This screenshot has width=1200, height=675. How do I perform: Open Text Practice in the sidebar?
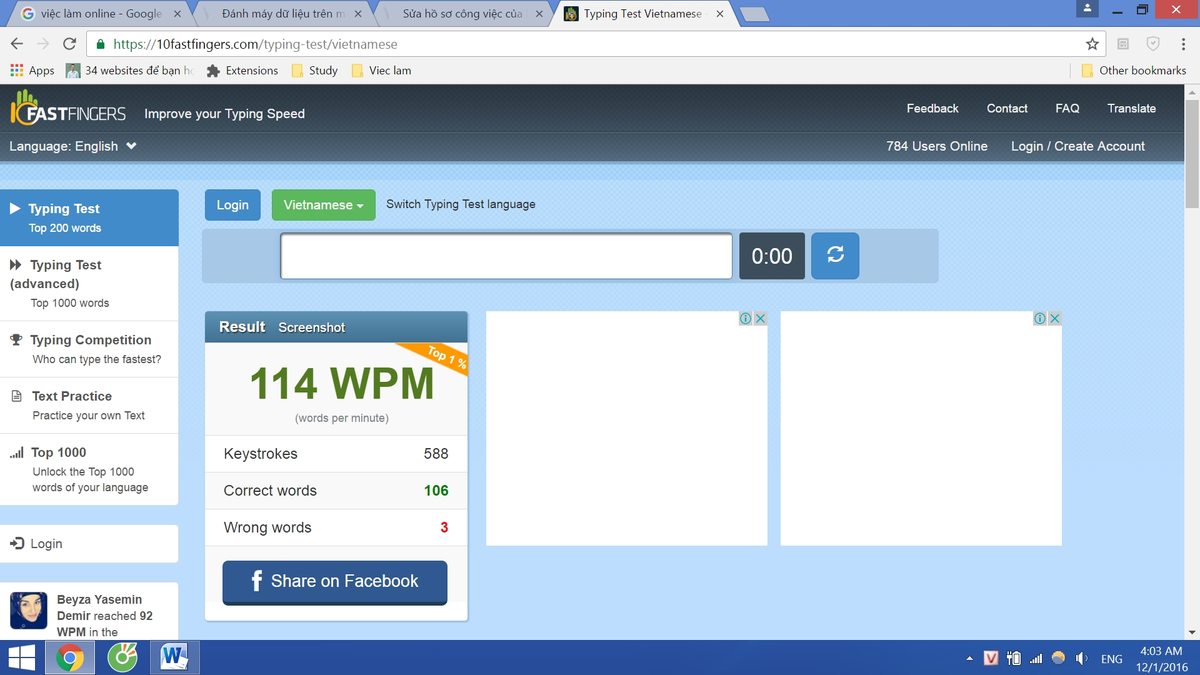(89, 405)
